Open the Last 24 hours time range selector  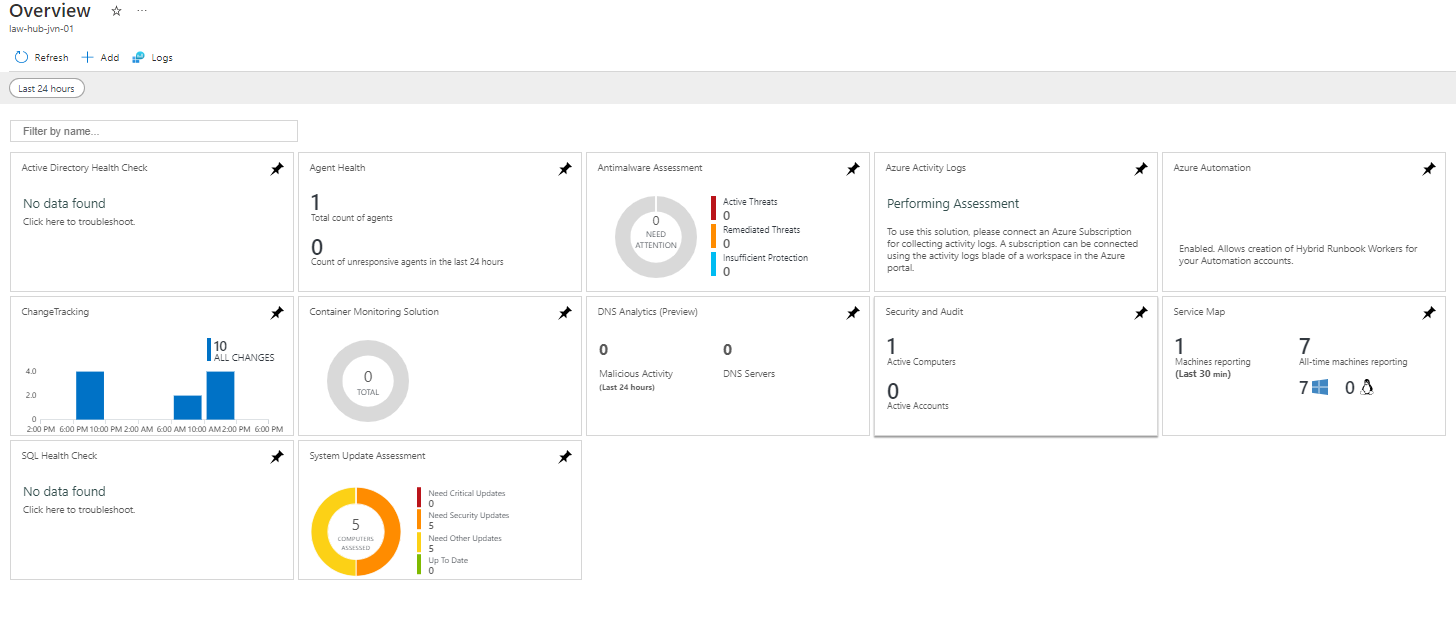pyautogui.click(x=46, y=88)
